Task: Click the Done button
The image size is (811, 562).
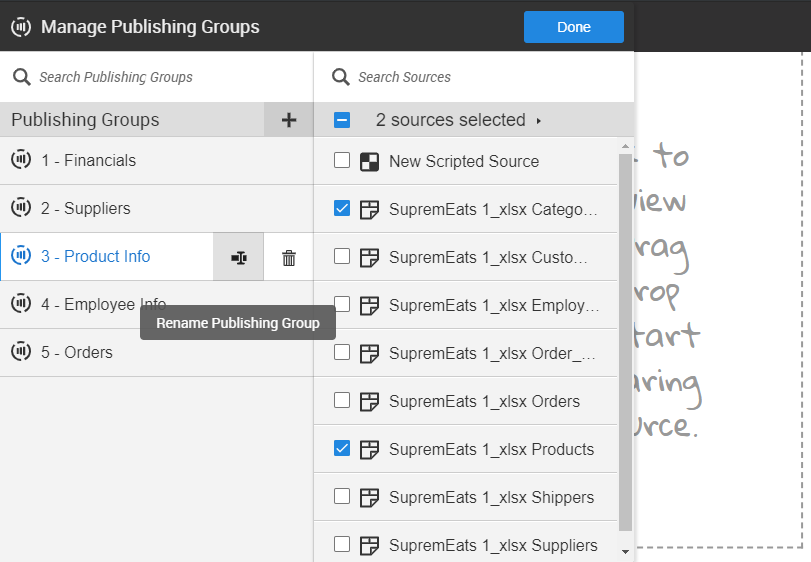Action: 573,27
